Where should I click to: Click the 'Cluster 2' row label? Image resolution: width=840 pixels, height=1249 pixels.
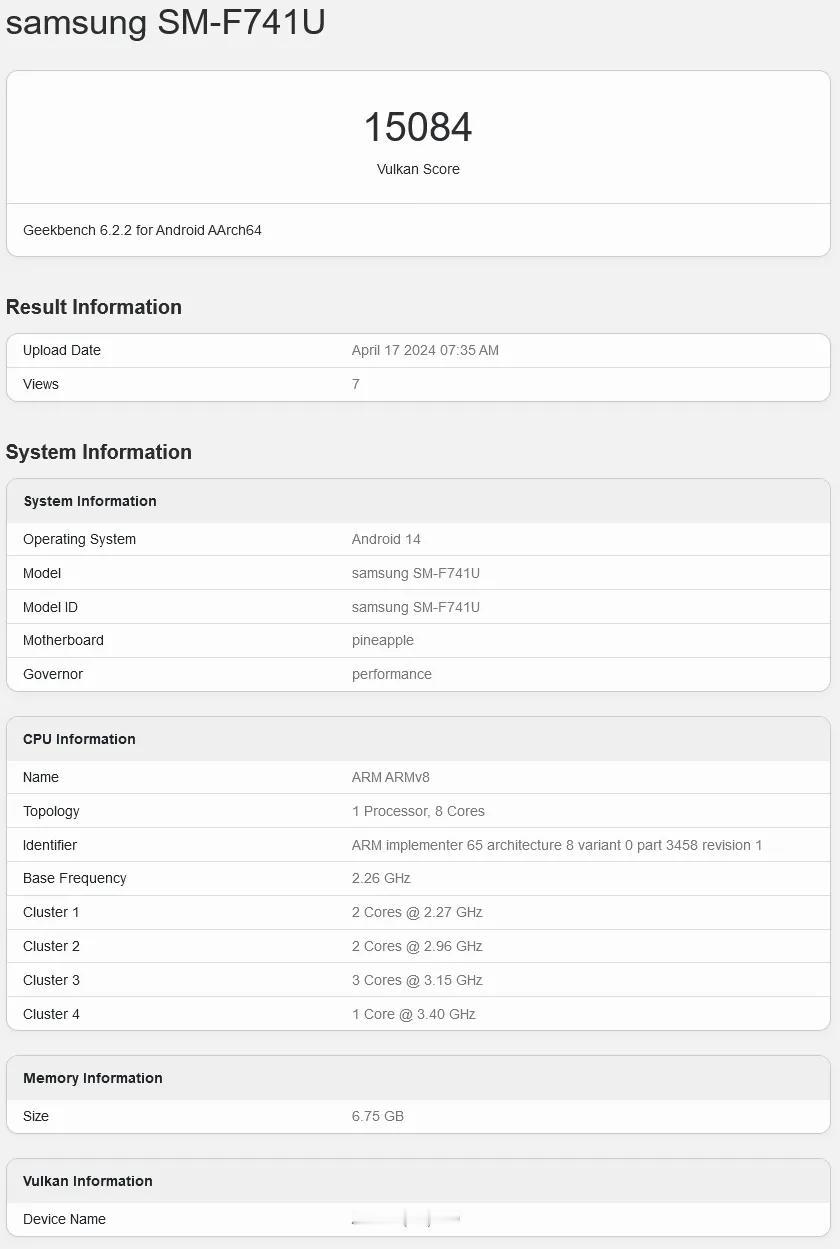pos(51,946)
